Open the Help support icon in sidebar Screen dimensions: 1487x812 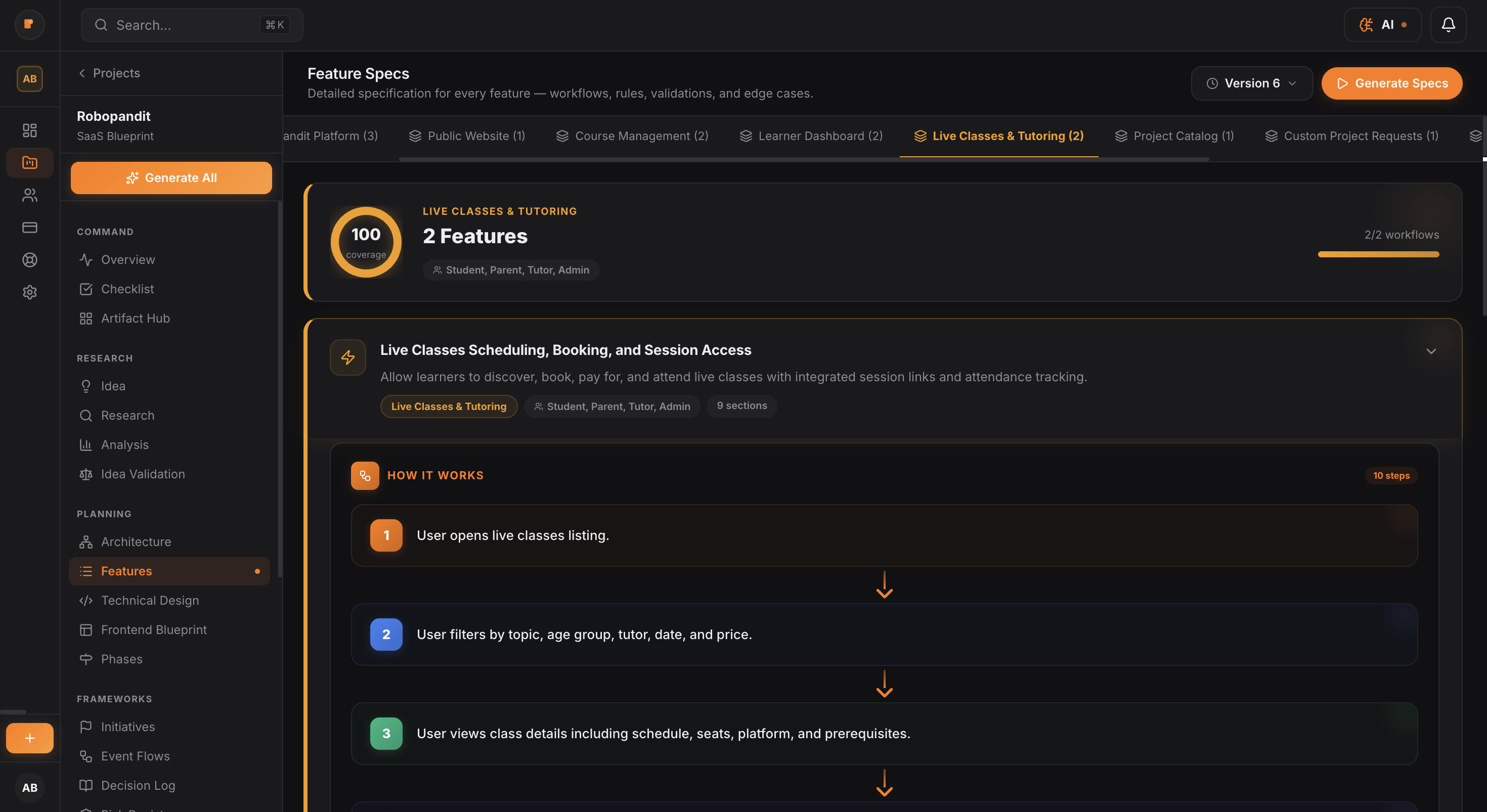(x=29, y=260)
